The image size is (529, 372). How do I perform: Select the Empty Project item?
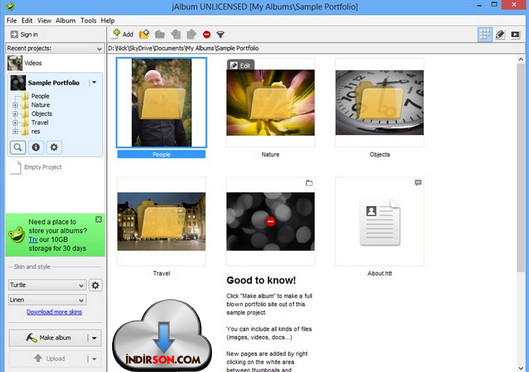pos(36,167)
